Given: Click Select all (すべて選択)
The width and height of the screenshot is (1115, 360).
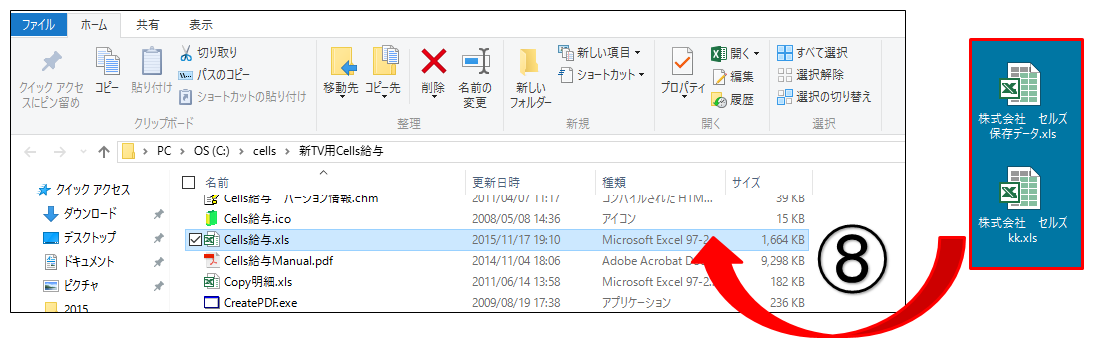Looking at the screenshot, I should [x=812, y=53].
